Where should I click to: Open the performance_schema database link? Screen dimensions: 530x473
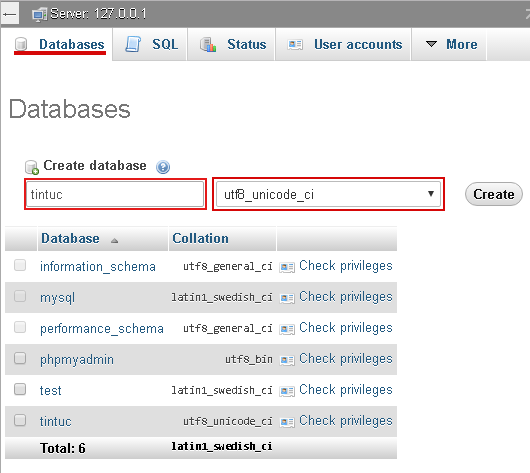102,329
